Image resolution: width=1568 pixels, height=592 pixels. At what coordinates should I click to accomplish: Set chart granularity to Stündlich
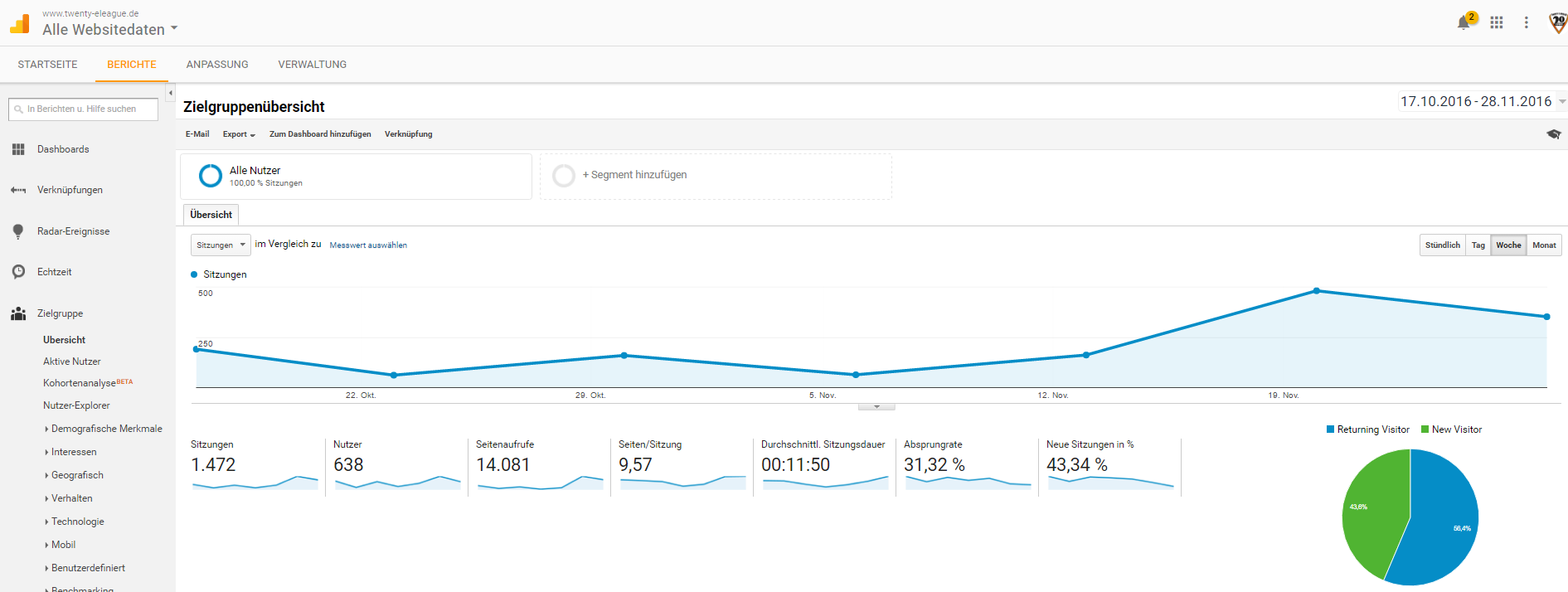(1442, 245)
